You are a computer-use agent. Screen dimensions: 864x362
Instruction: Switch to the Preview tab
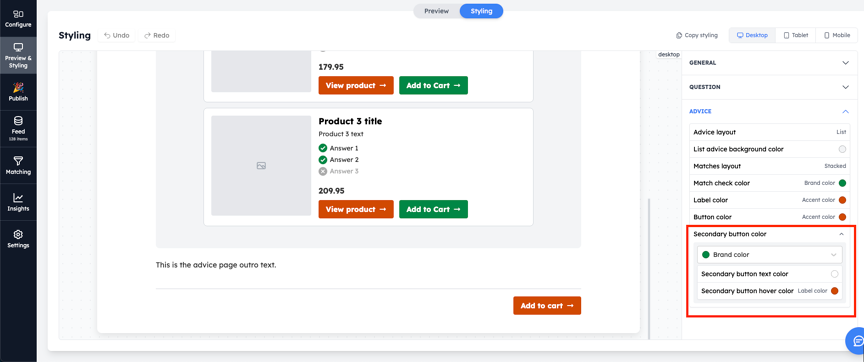coord(436,11)
